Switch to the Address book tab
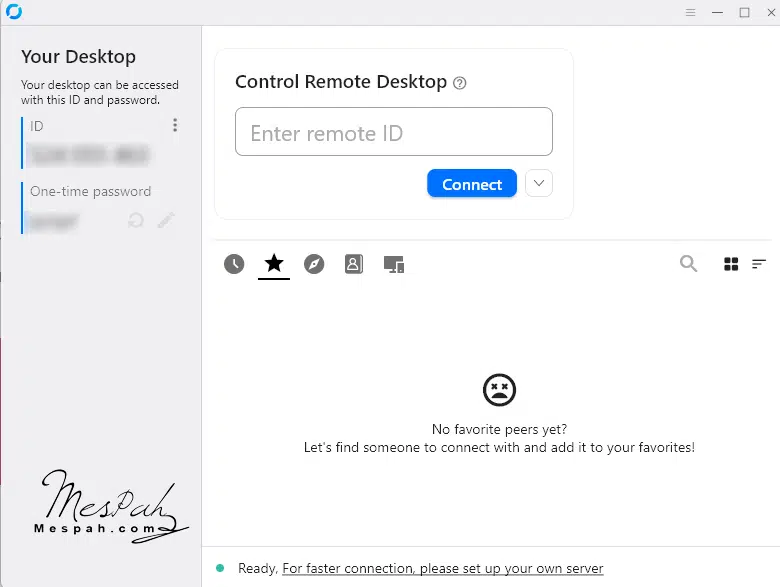The image size is (780, 587). [x=353, y=264]
